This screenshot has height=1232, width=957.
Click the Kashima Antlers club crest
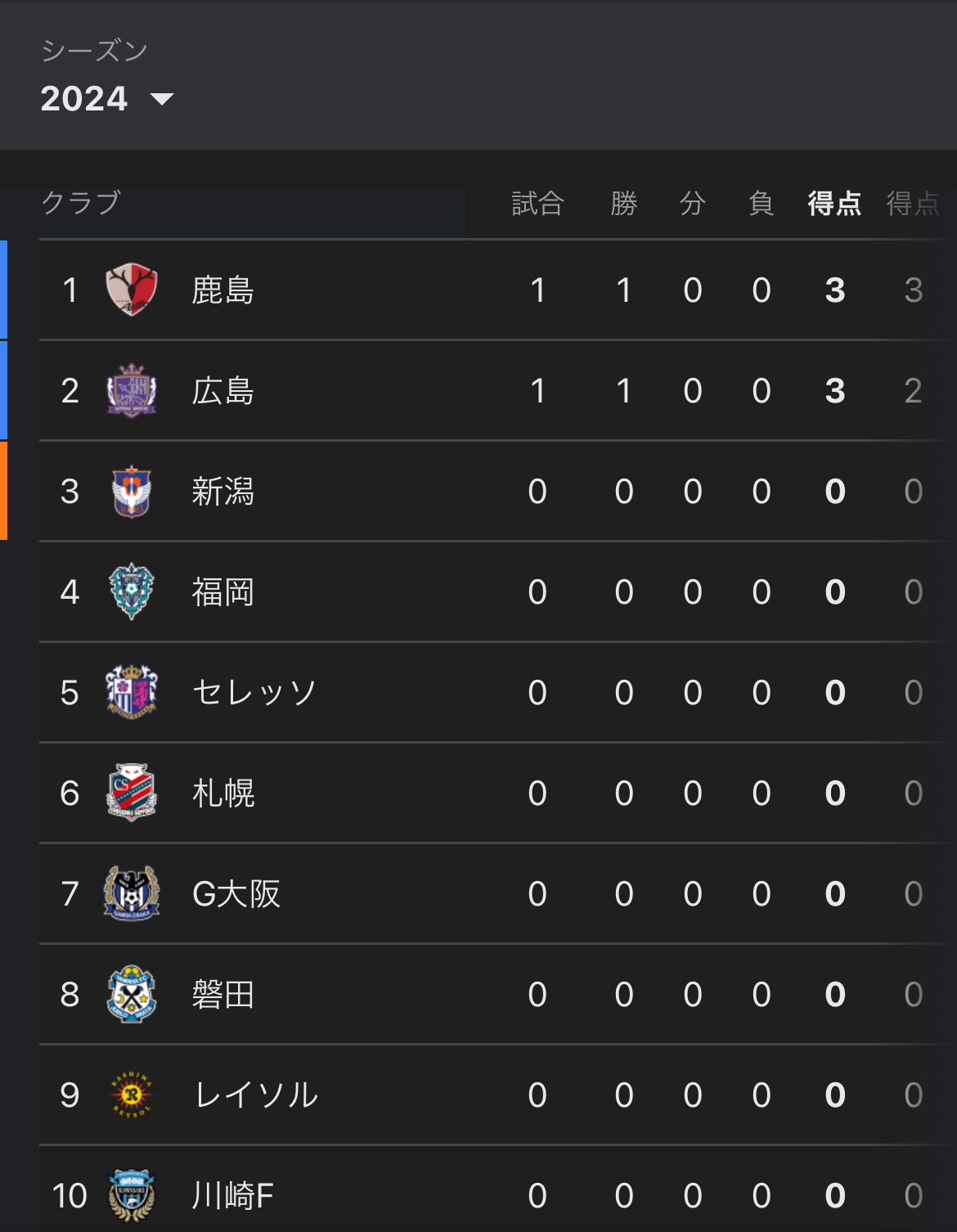coord(132,290)
